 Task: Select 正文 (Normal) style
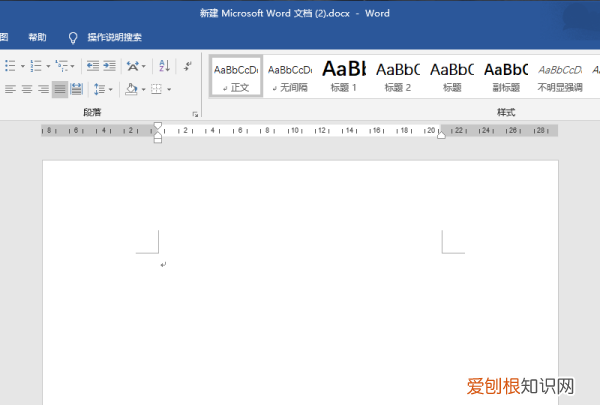(236, 76)
